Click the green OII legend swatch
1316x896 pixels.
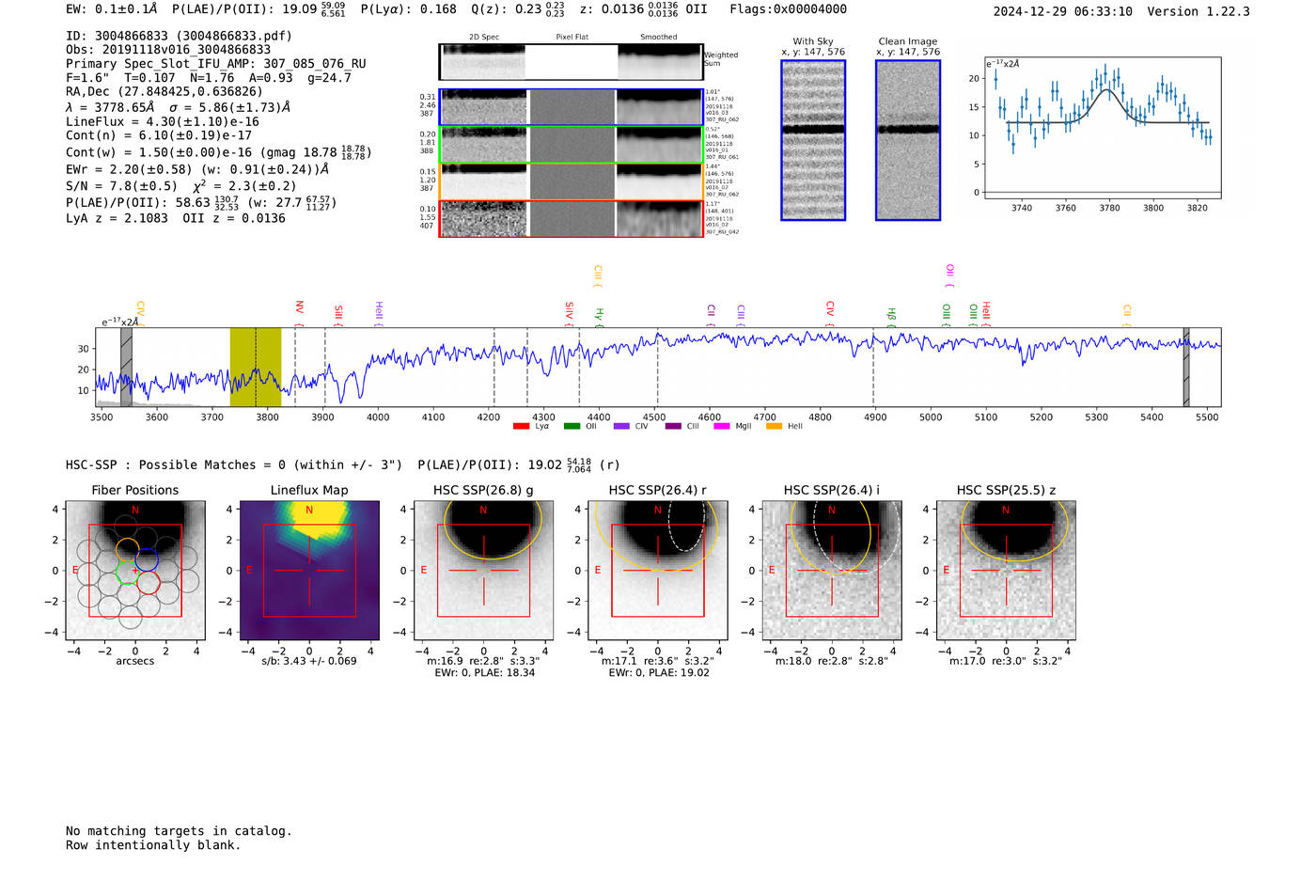pos(572,427)
